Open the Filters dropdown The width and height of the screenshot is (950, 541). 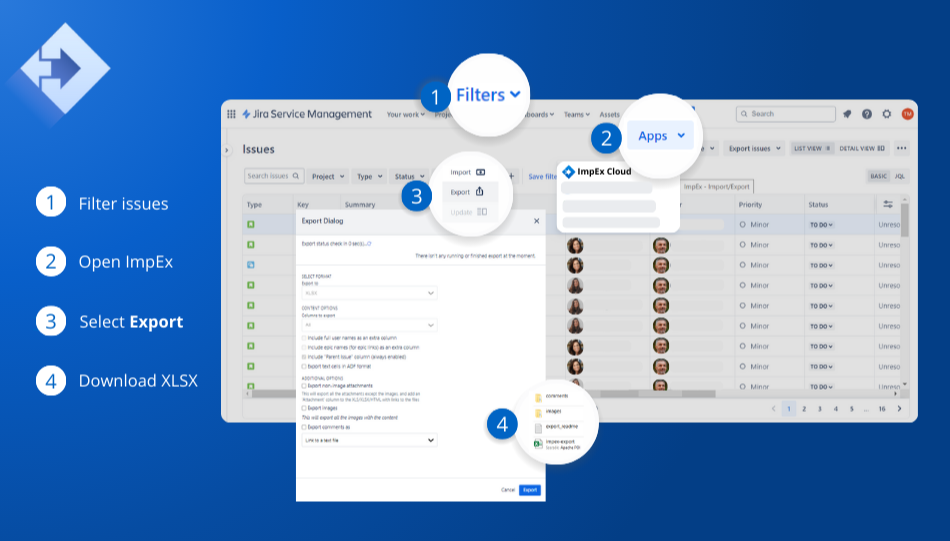pos(488,95)
